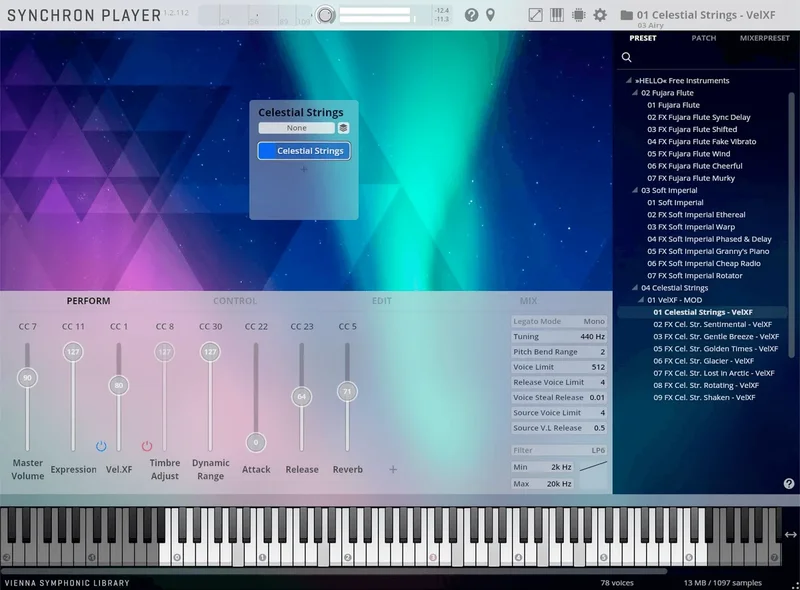Click the location pin icon in top toolbar

[490, 15]
